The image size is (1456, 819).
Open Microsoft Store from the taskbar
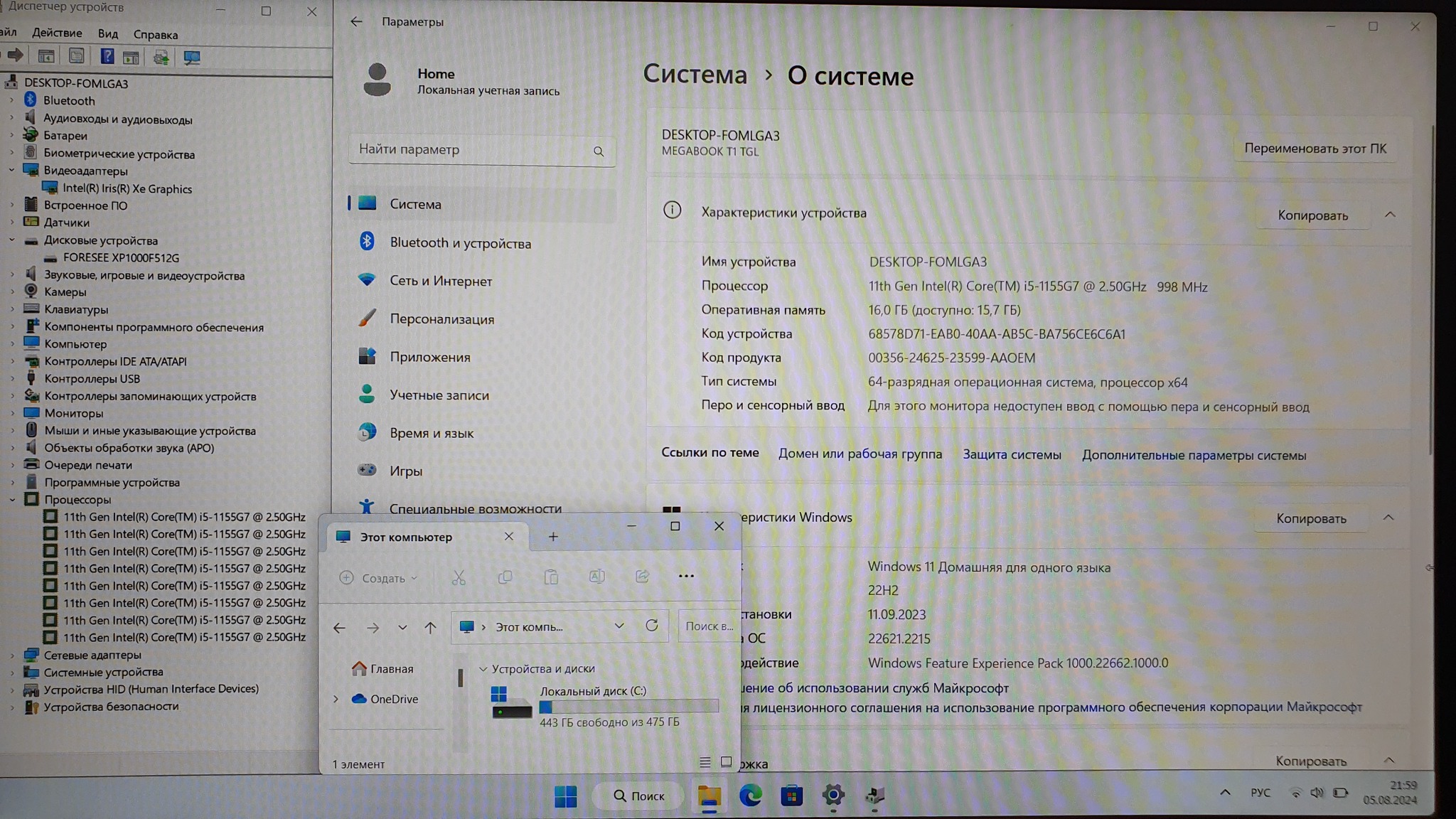pyautogui.click(x=791, y=796)
